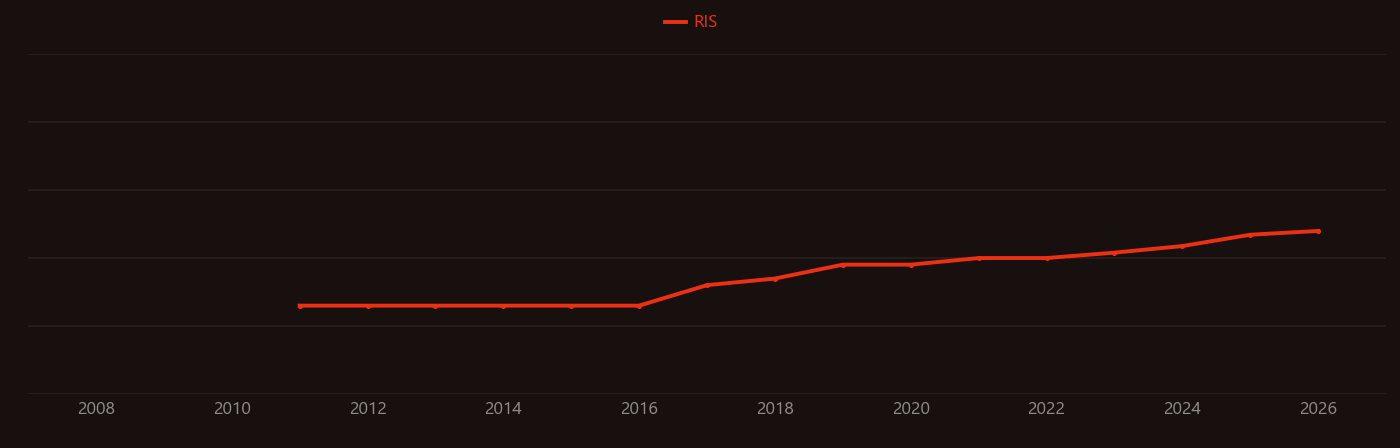Click the RIS data point at 2026
The image size is (1400, 448).
pyautogui.click(x=1318, y=231)
